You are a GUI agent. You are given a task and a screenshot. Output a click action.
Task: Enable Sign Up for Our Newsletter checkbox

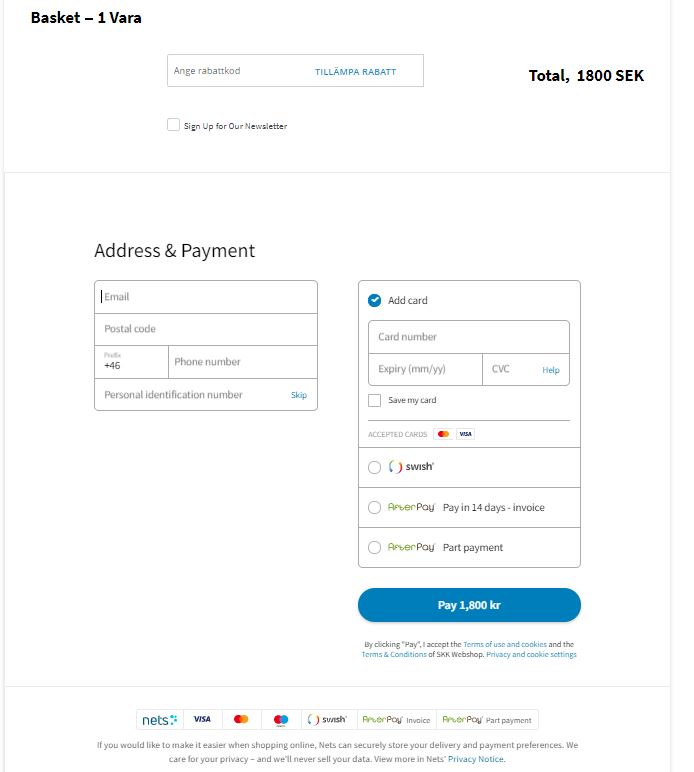pos(173,125)
